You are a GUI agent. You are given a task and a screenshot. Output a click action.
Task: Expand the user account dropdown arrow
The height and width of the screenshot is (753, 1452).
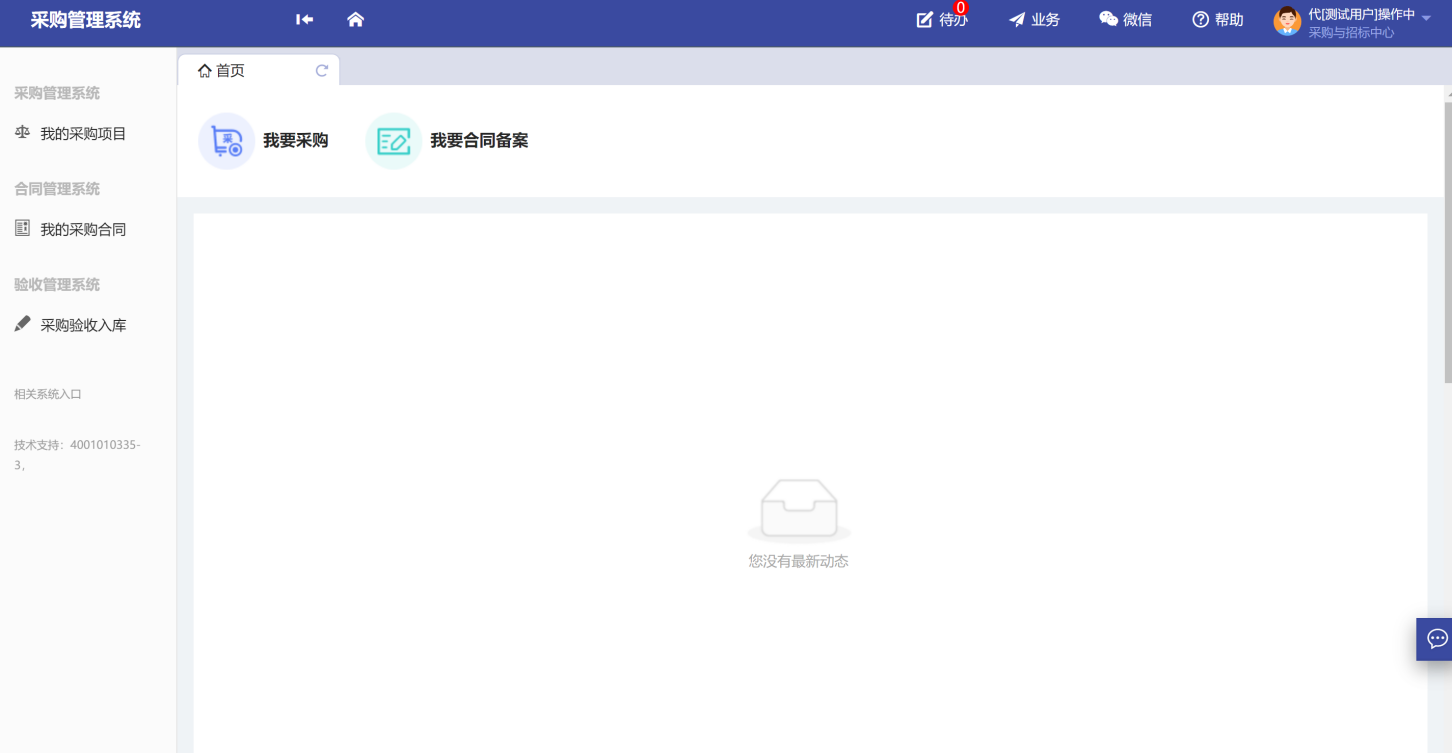(x=1426, y=19)
